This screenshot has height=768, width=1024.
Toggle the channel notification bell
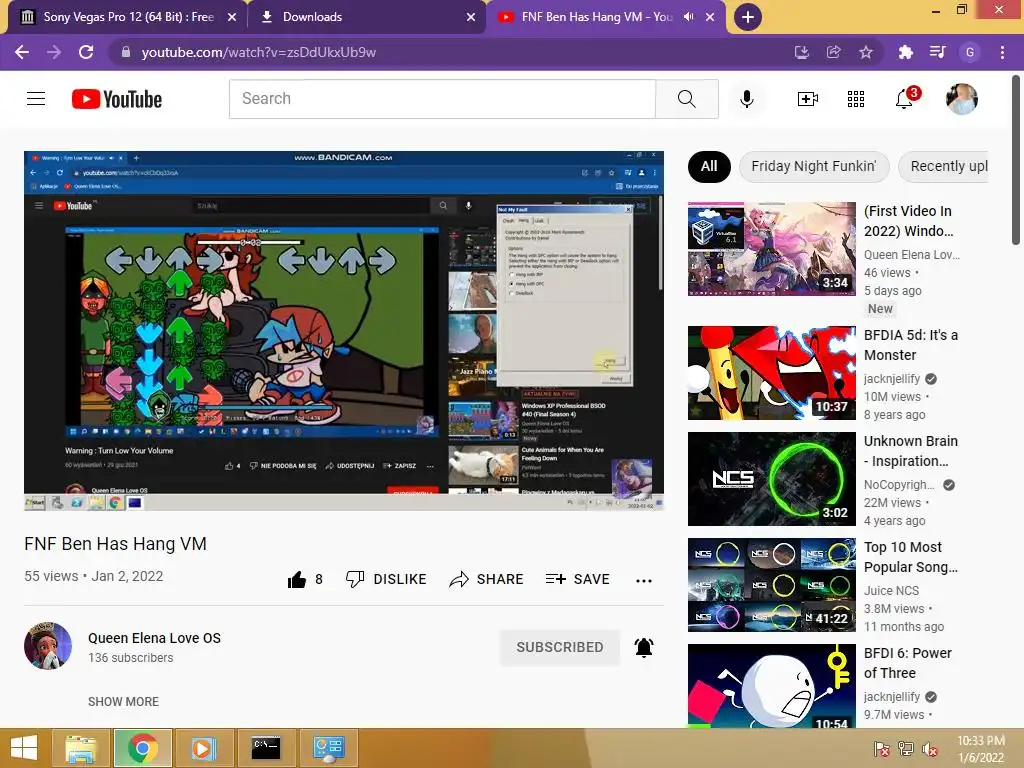tap(644, 647)
